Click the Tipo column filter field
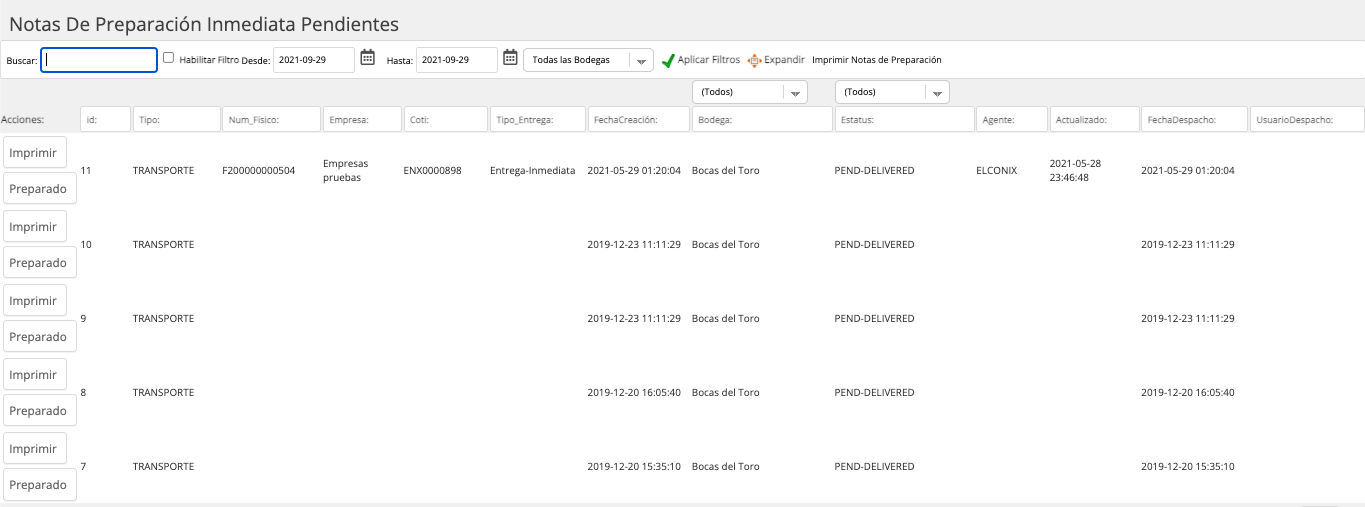The image size is (1365, 507). pos(176,119)
